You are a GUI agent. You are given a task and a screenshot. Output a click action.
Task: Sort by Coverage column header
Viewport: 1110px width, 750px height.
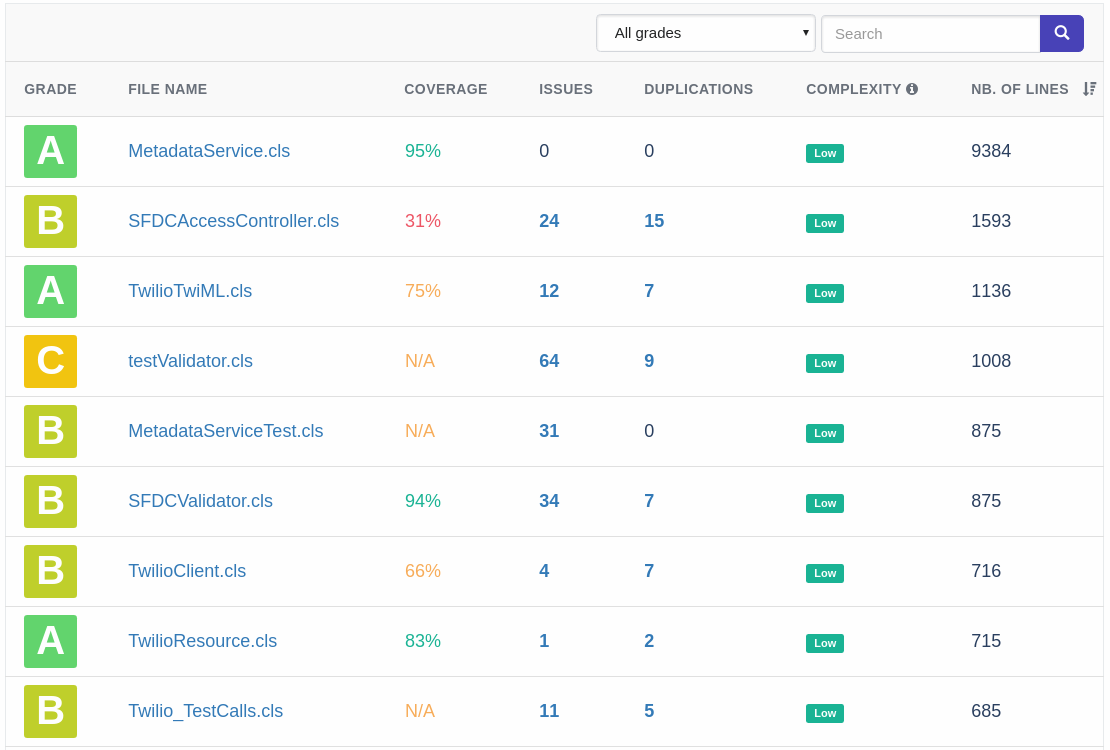pyautogui.click(x=446, y=89)
